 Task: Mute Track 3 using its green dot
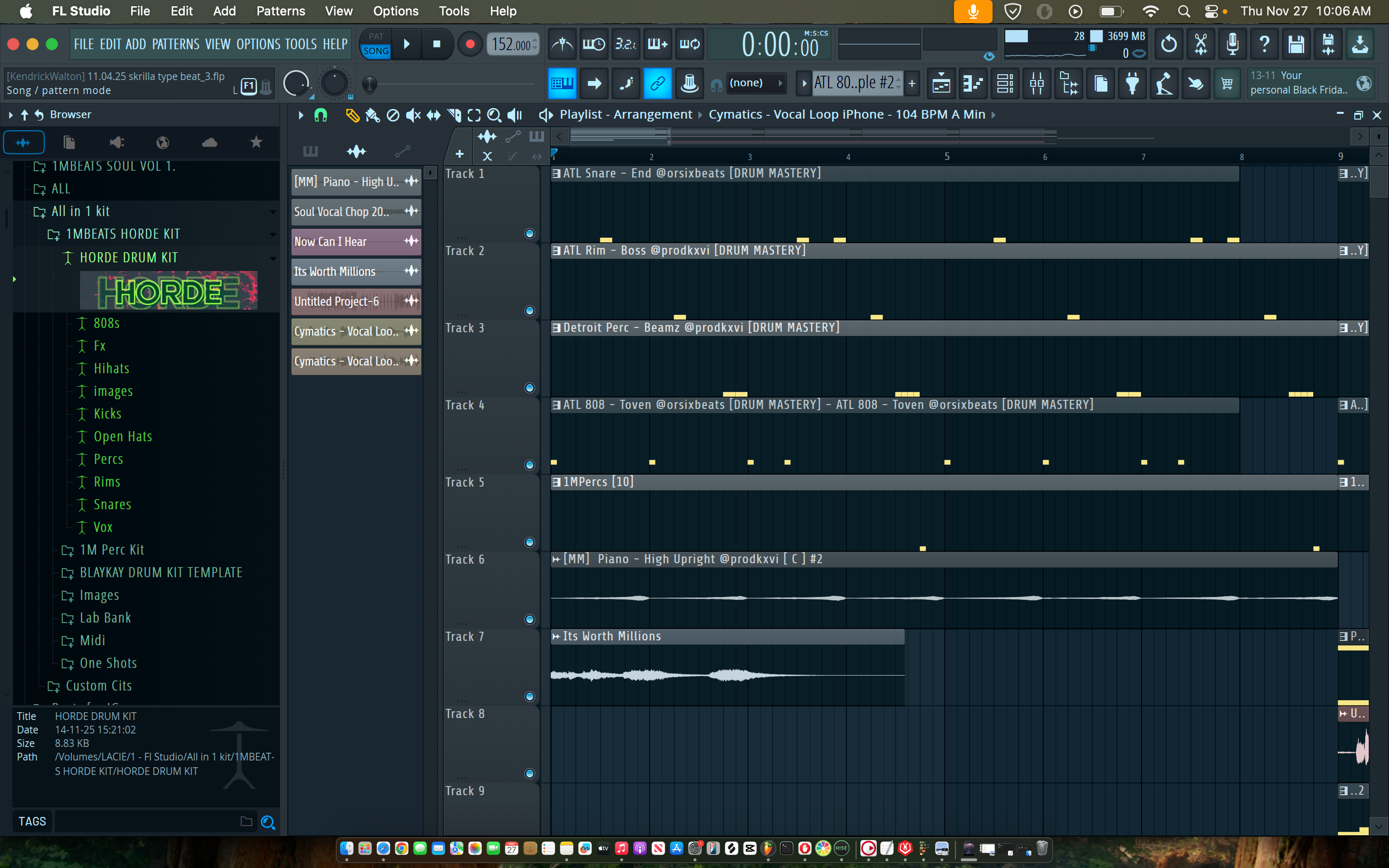[530, 388]
